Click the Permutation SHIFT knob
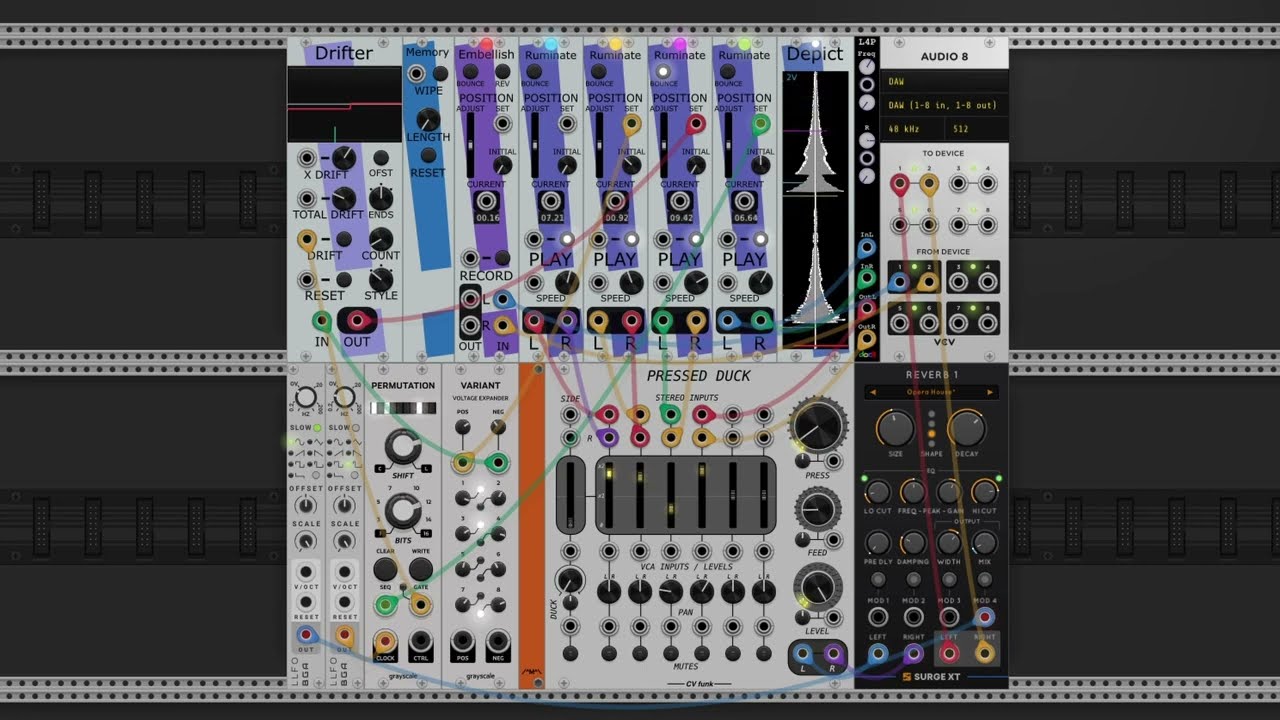Image resolution: width=1280 pixels, height=720 pixels. pyautogui.click(x=403, y=446)
